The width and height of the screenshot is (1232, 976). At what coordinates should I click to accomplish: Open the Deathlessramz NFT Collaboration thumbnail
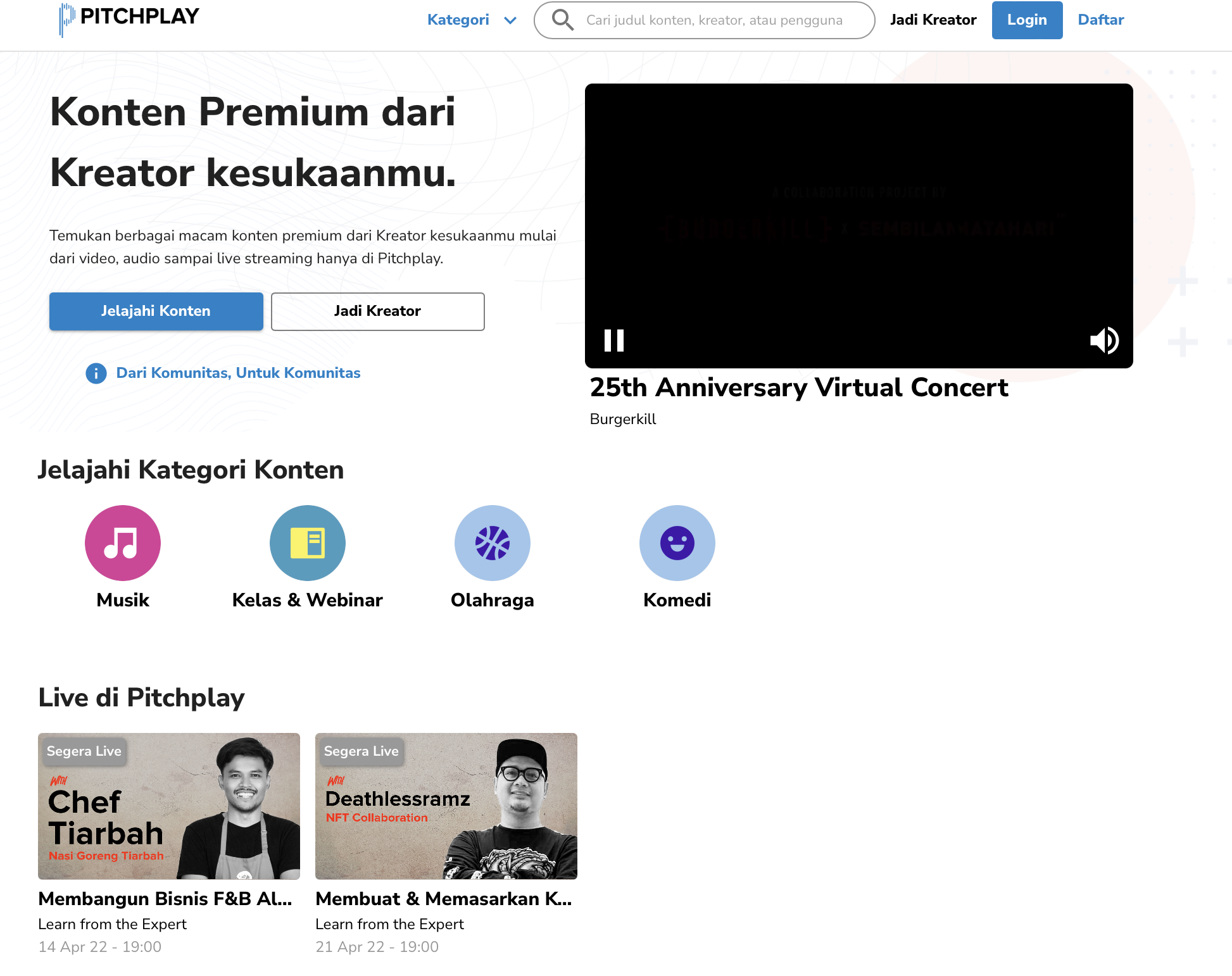(446, 806)
